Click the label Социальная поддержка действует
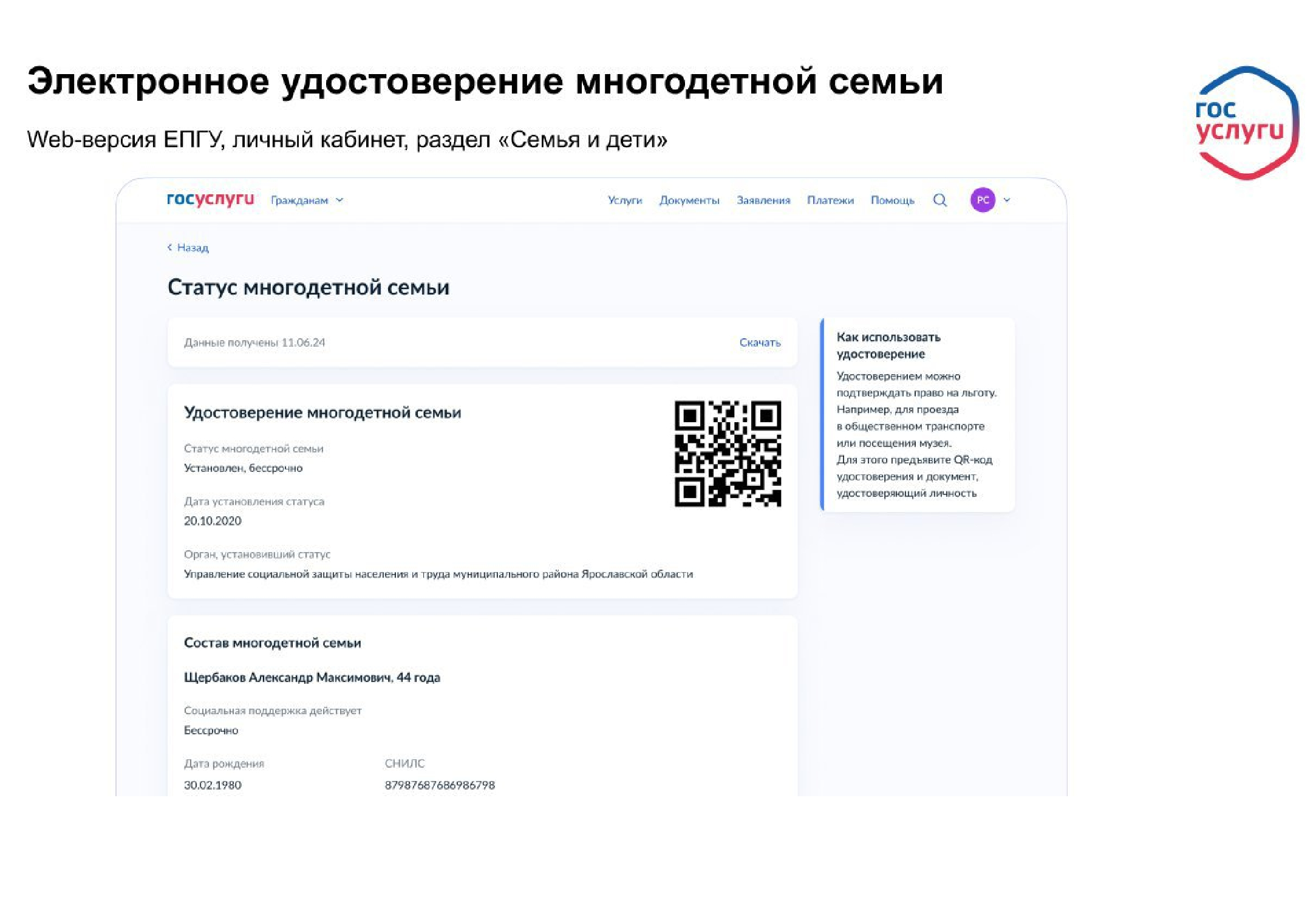 [x=273, y=711]
